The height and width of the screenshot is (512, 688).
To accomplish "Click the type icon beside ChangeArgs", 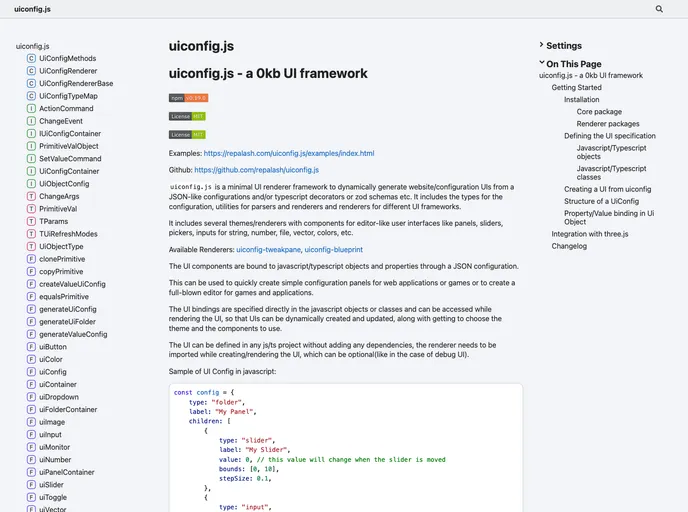I will (x=31, y=197).
